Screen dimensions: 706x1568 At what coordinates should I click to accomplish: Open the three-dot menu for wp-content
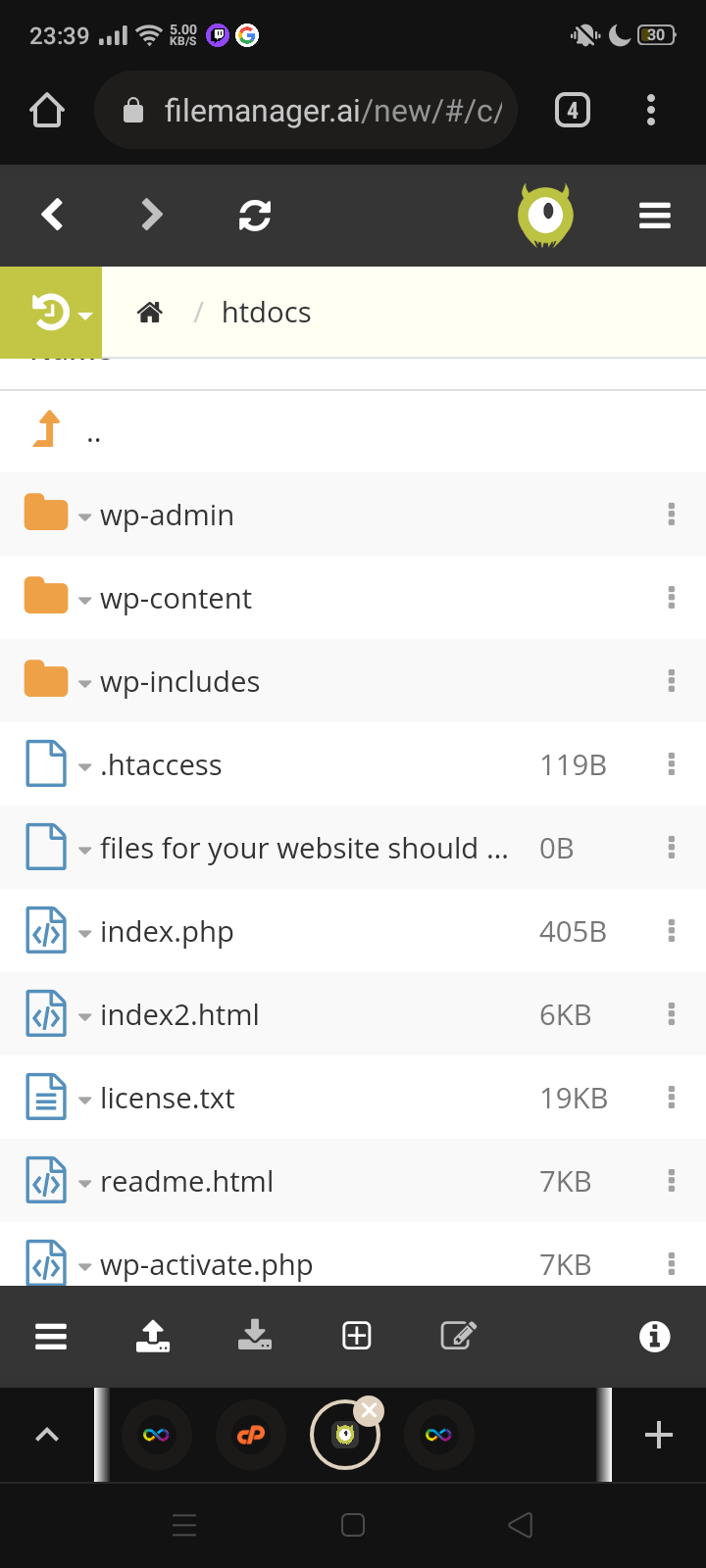click(672, 598)
